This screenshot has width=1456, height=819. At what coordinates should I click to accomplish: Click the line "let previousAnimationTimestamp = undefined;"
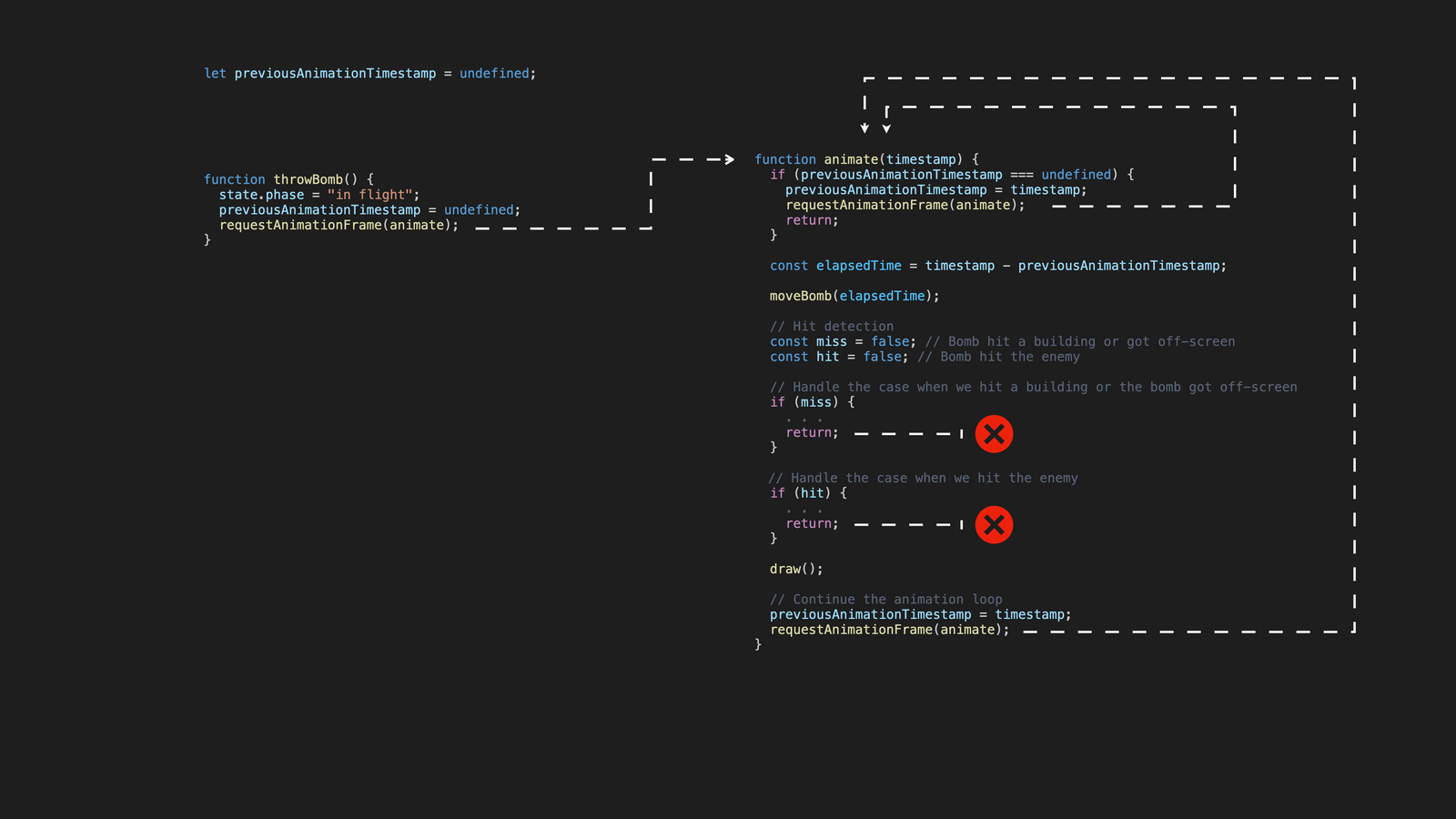pos(370,74)
